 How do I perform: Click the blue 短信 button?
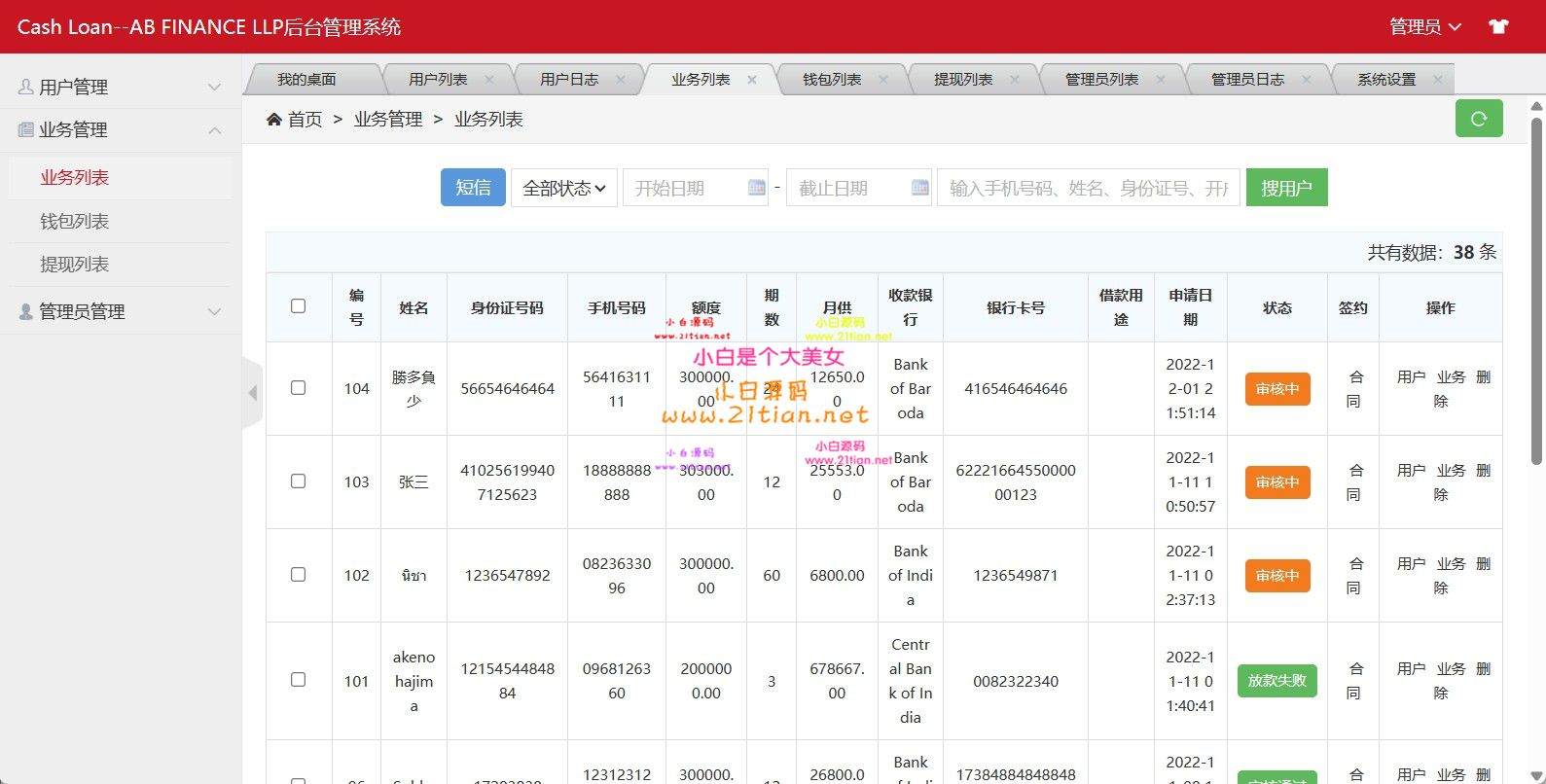point(473,188)
